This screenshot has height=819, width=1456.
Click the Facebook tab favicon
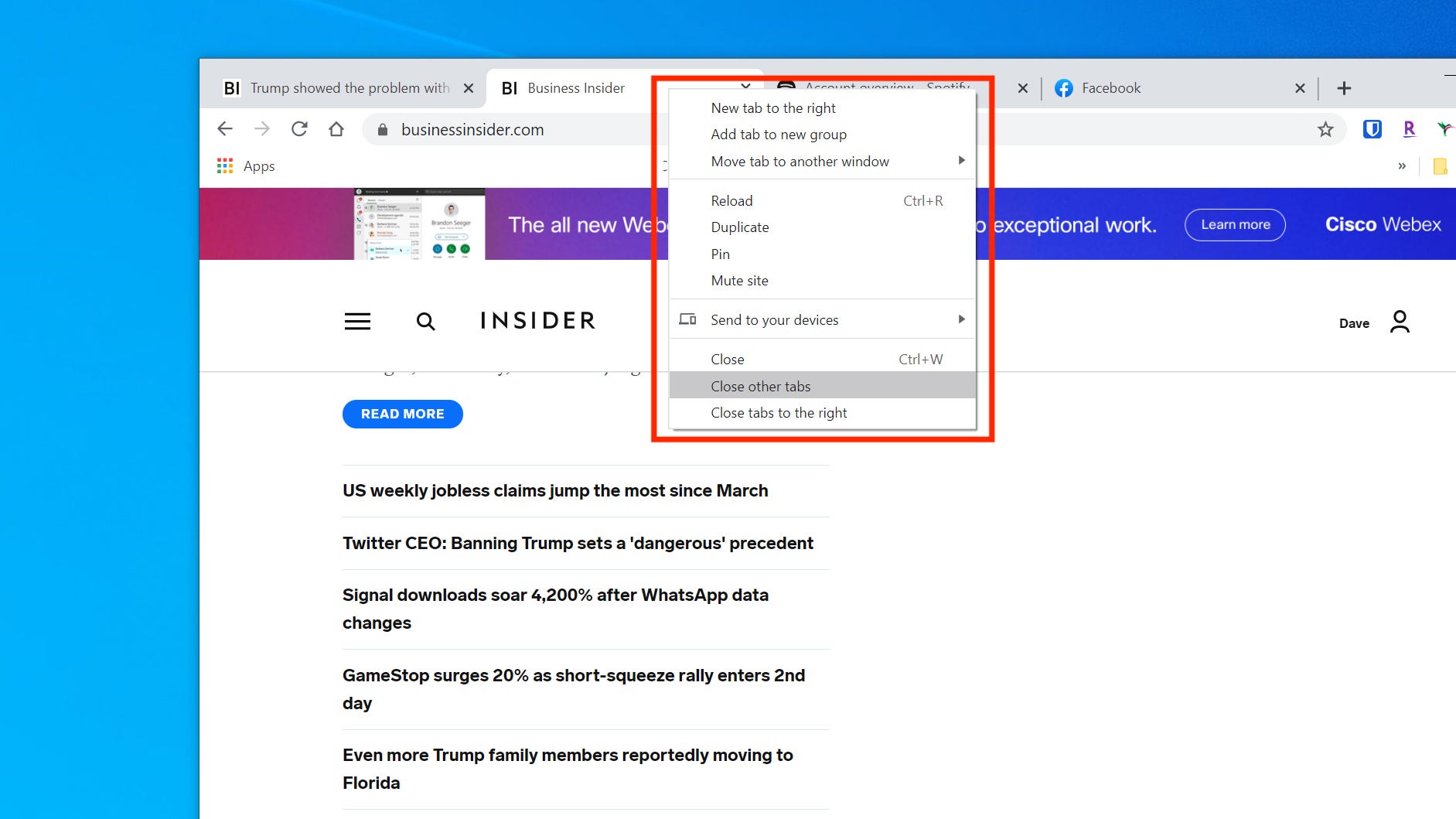[1064, 88]
